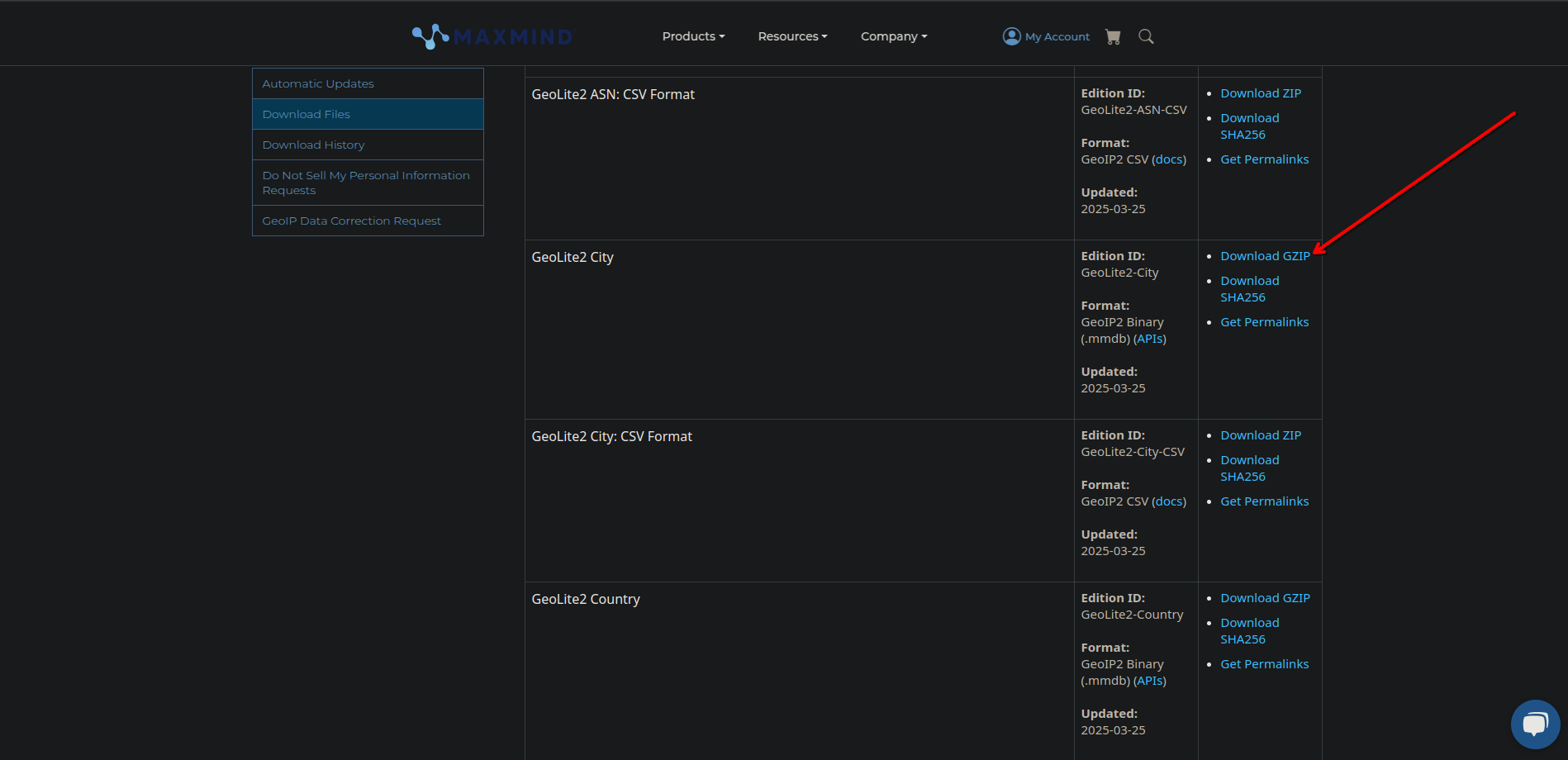Download SHA256 for GeoLite2 ASN CSV
Viewport: 1568px width, 760px height.
(1249, 126)
